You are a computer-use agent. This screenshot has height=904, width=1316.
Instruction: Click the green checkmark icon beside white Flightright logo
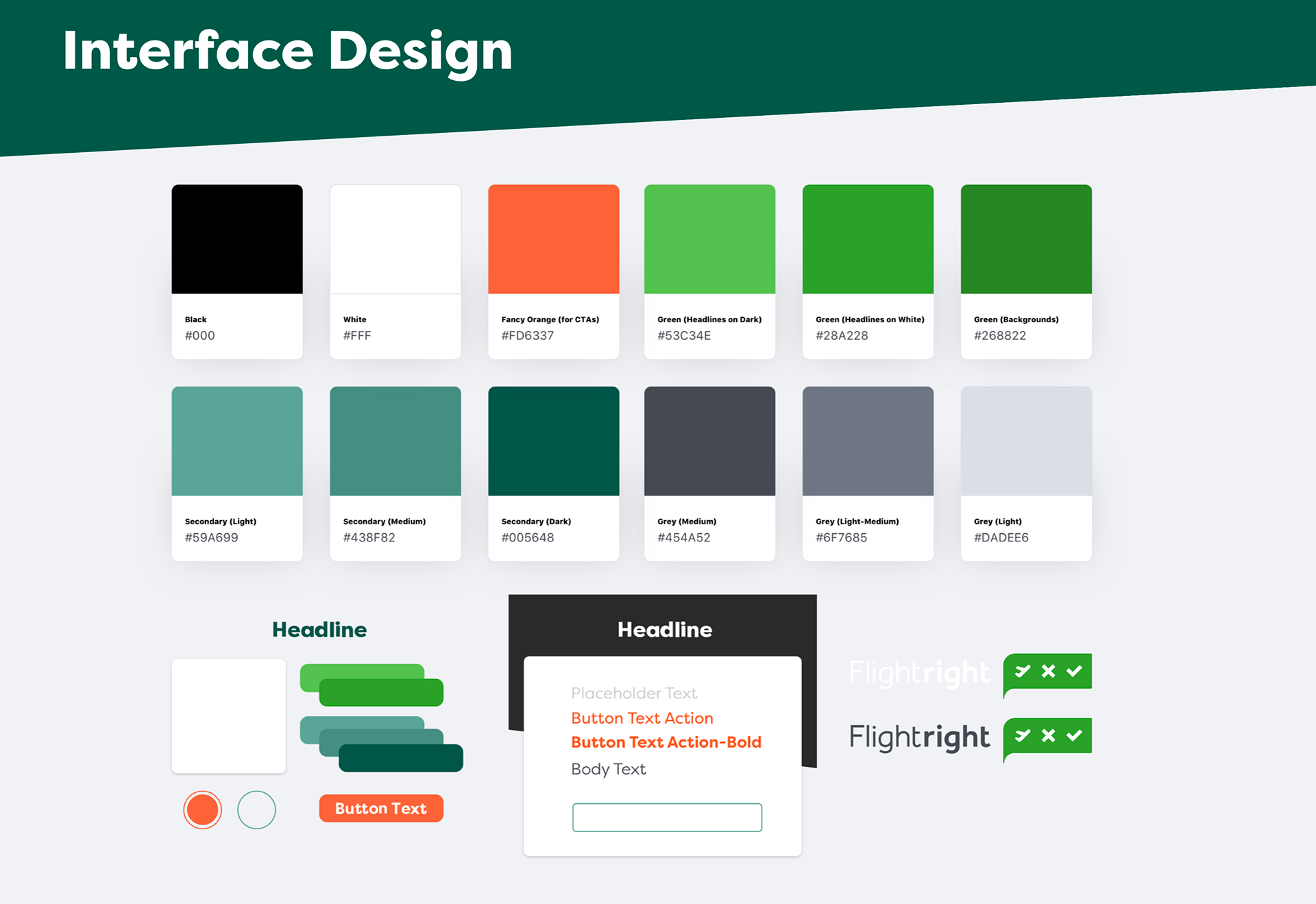click(x=1047, y=672)
